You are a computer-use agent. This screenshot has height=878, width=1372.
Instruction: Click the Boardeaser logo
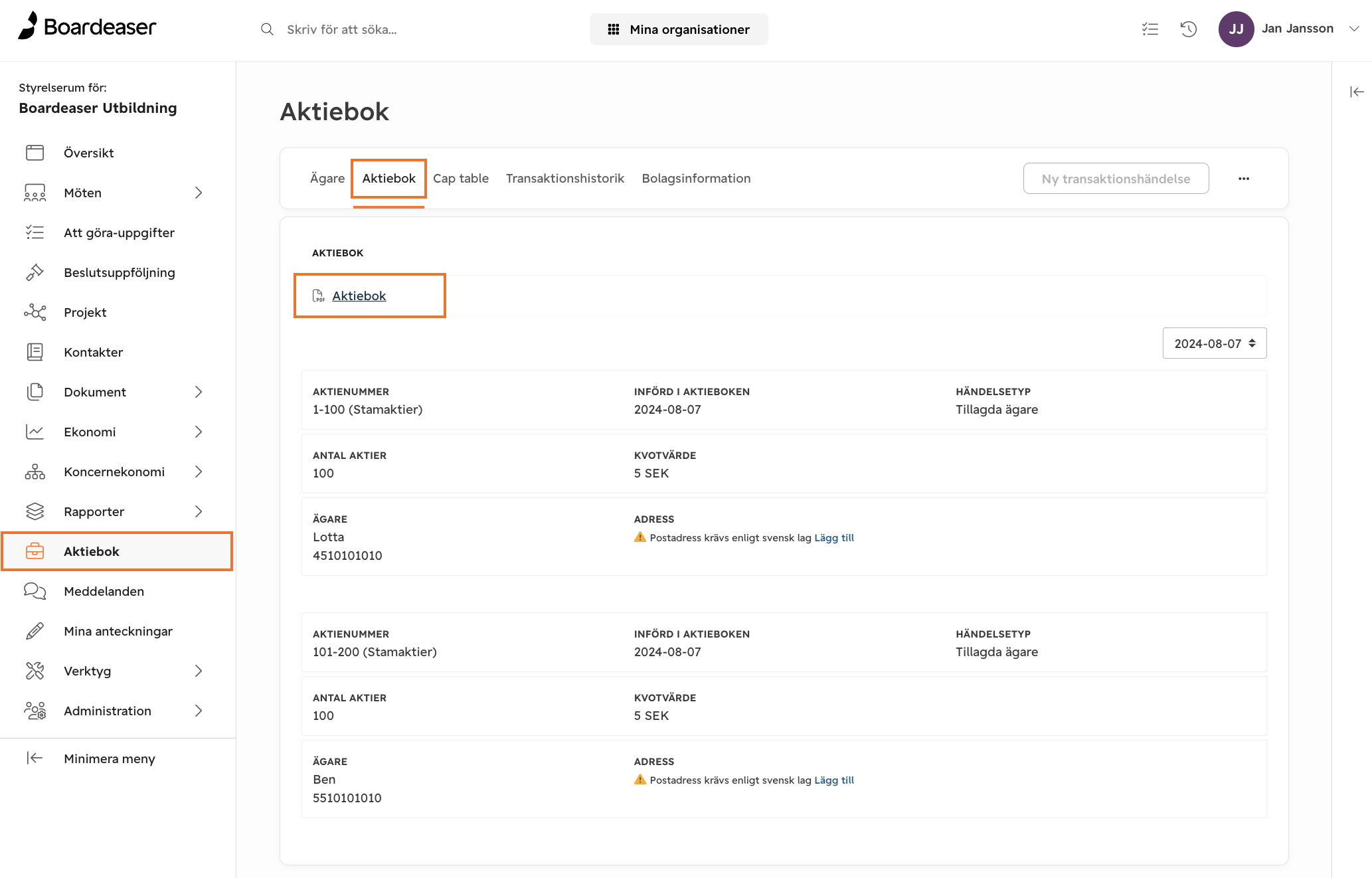[87, 27]
